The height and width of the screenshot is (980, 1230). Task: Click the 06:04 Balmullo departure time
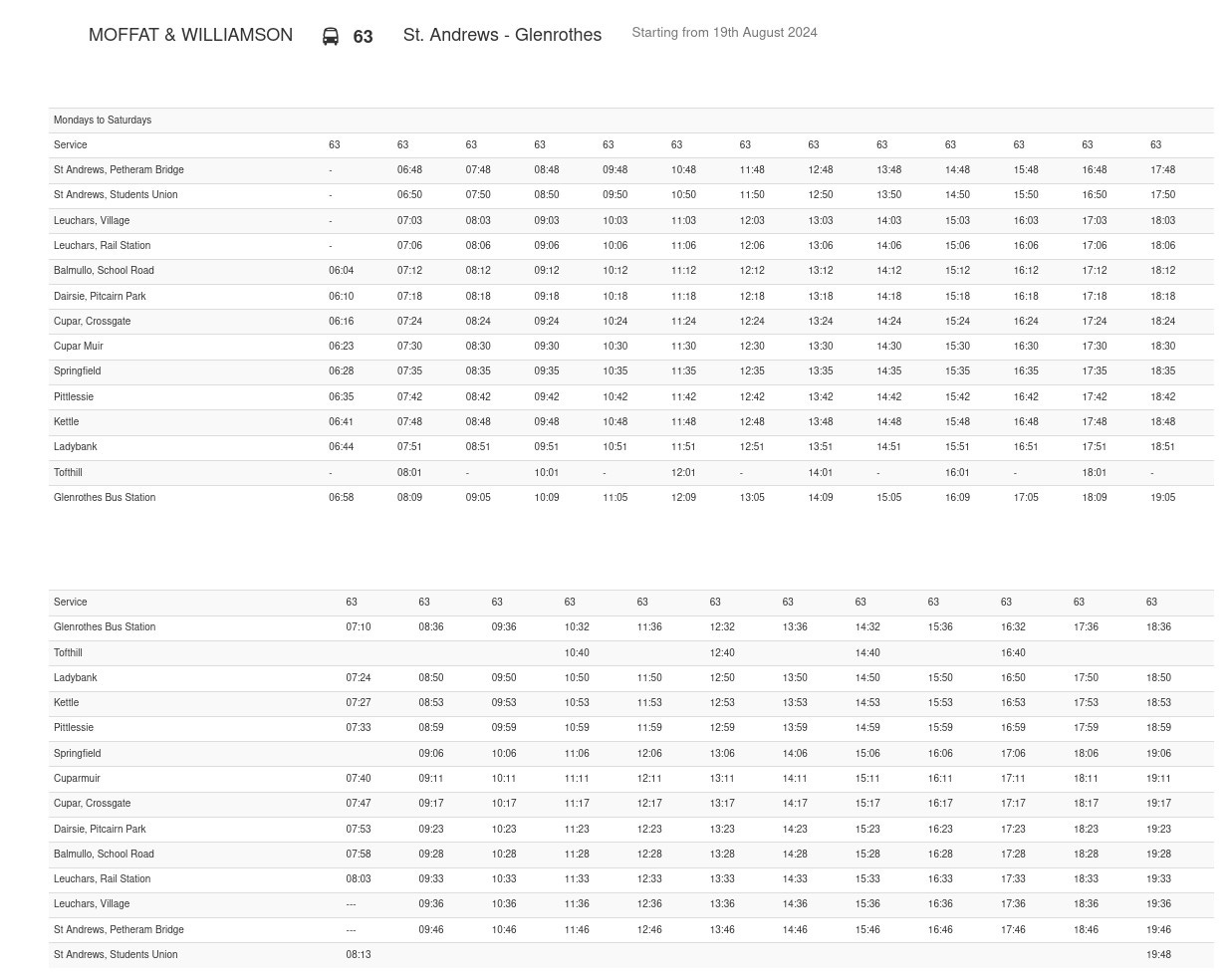pos(341,271)
